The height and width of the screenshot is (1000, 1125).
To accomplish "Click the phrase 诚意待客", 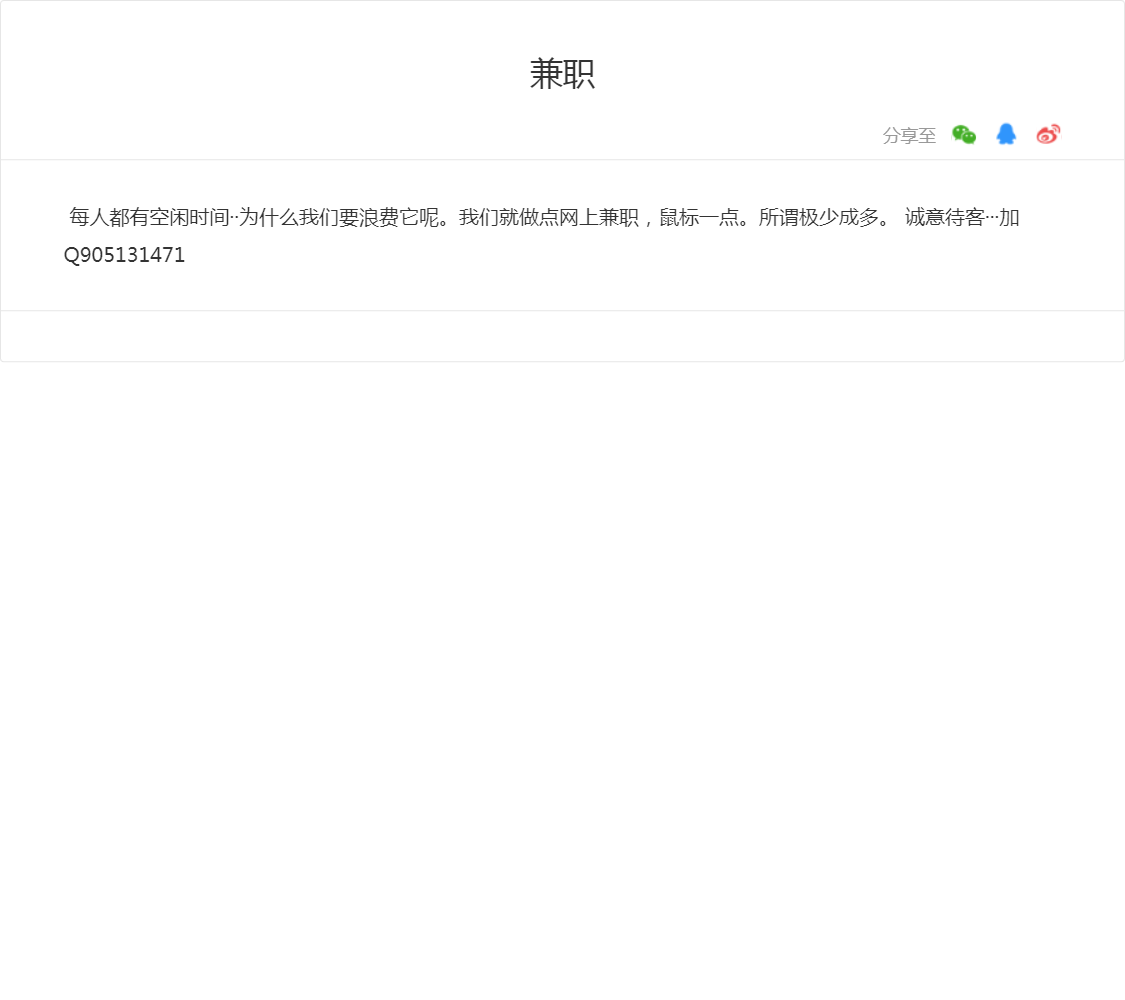I will coord(944,218).
